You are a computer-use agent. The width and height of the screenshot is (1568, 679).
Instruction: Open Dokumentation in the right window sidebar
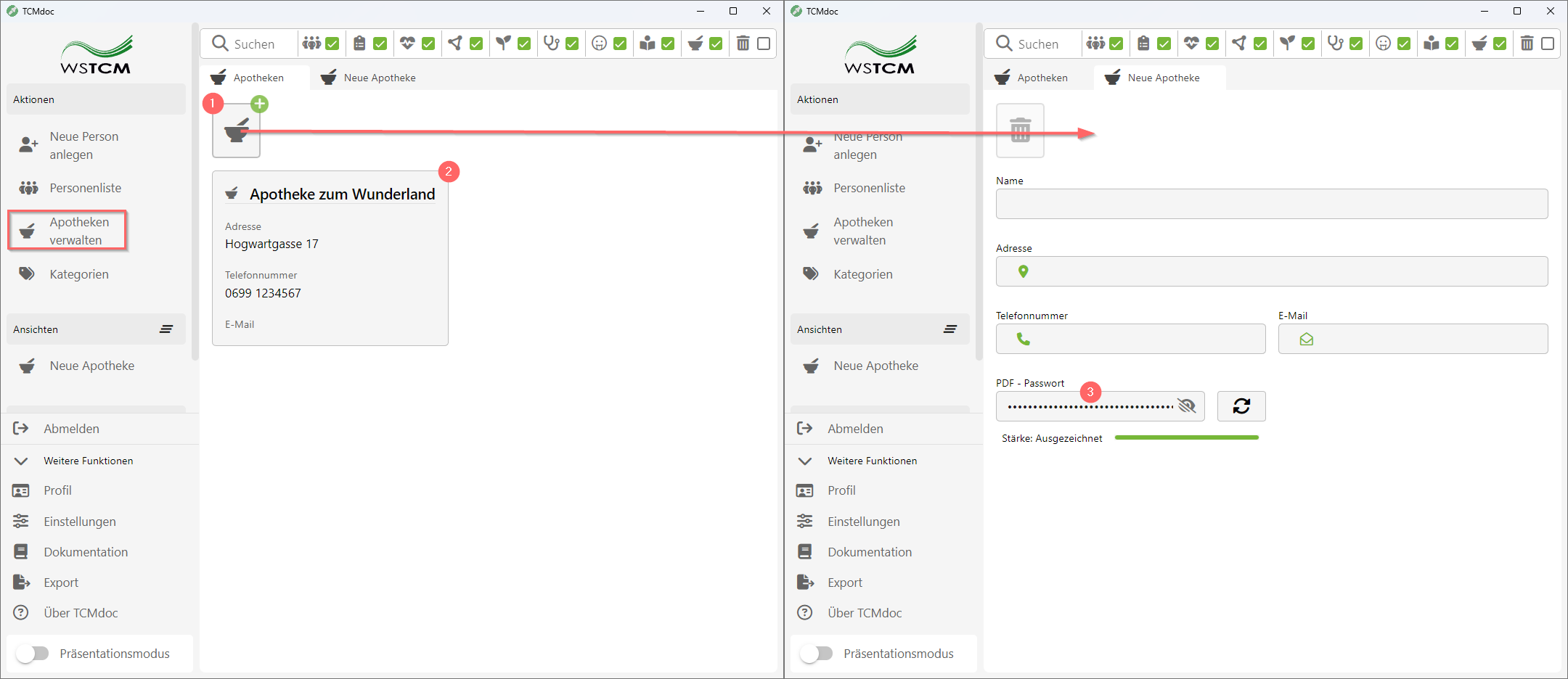click(869, 552)
